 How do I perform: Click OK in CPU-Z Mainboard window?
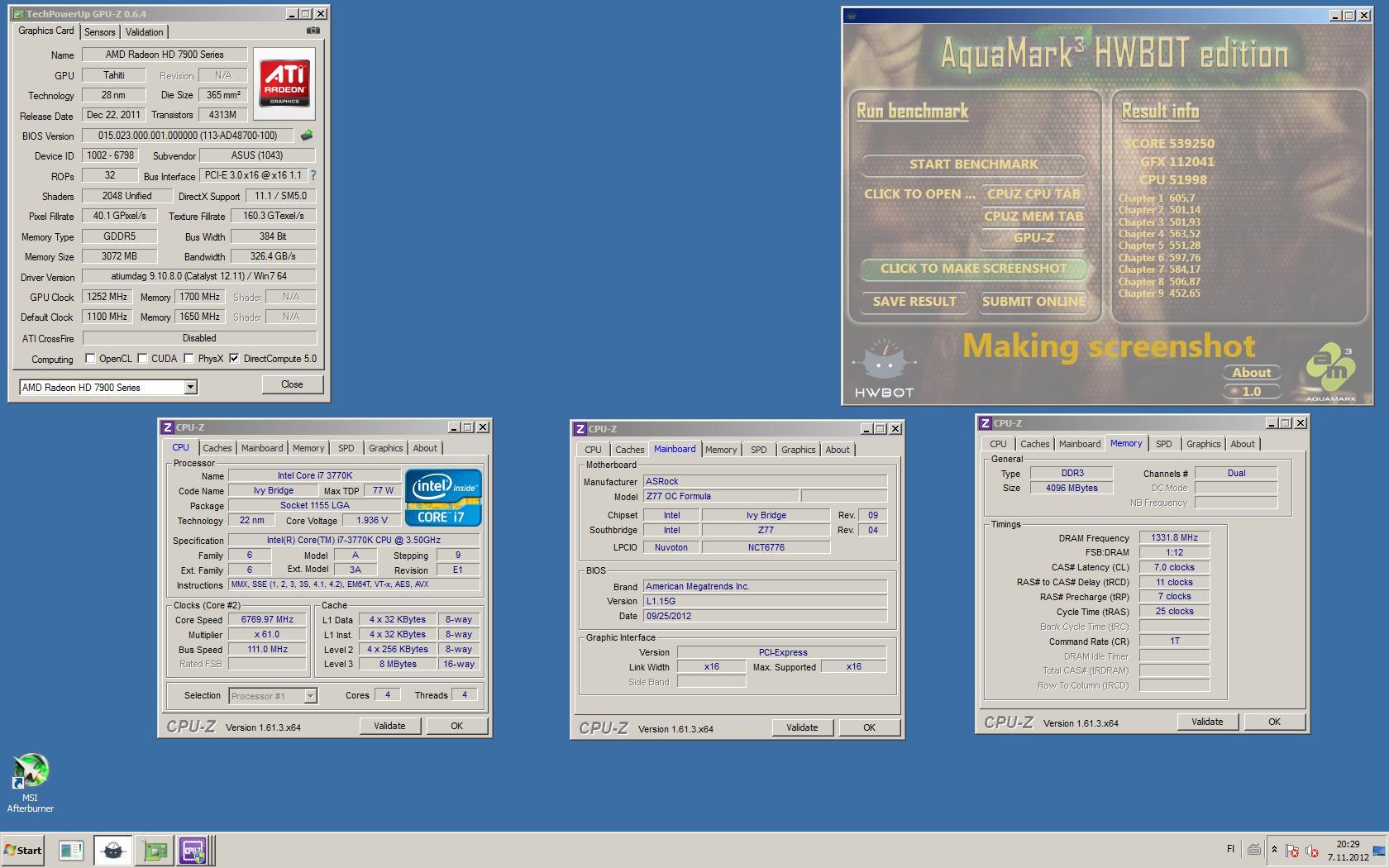[869, 727]
